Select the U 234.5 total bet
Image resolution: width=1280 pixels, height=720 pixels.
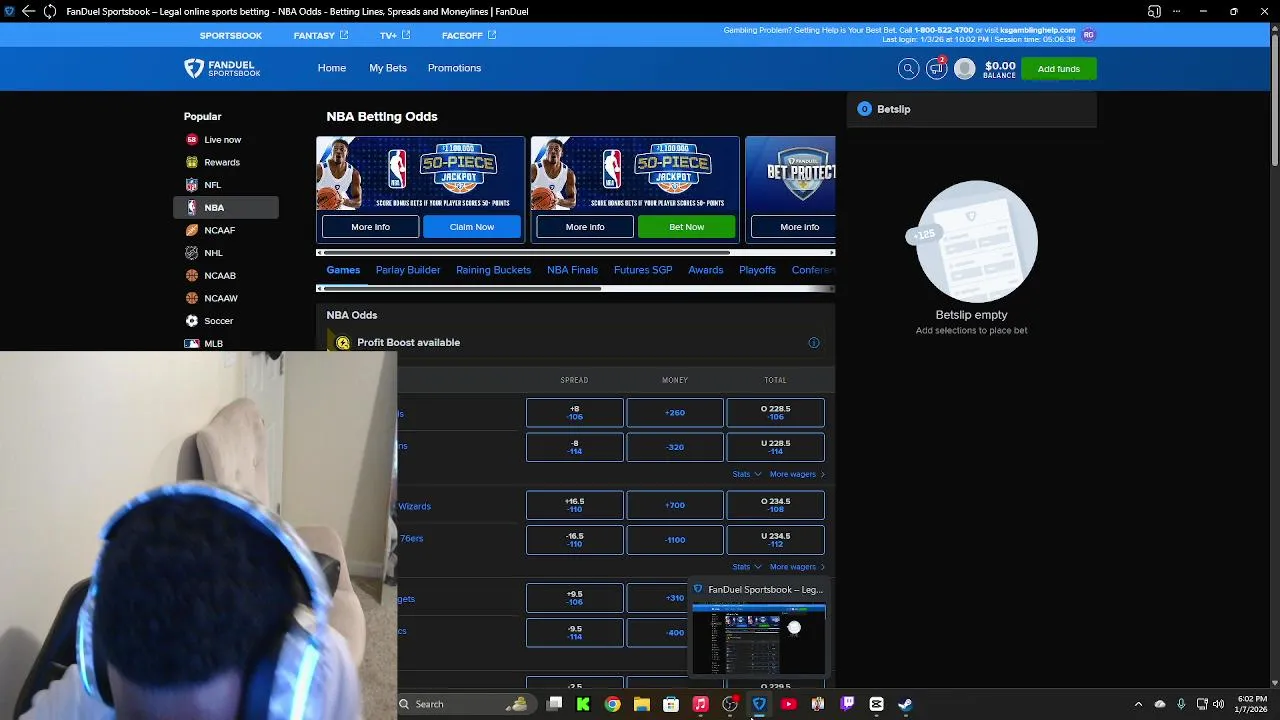[x=775, y=540]
